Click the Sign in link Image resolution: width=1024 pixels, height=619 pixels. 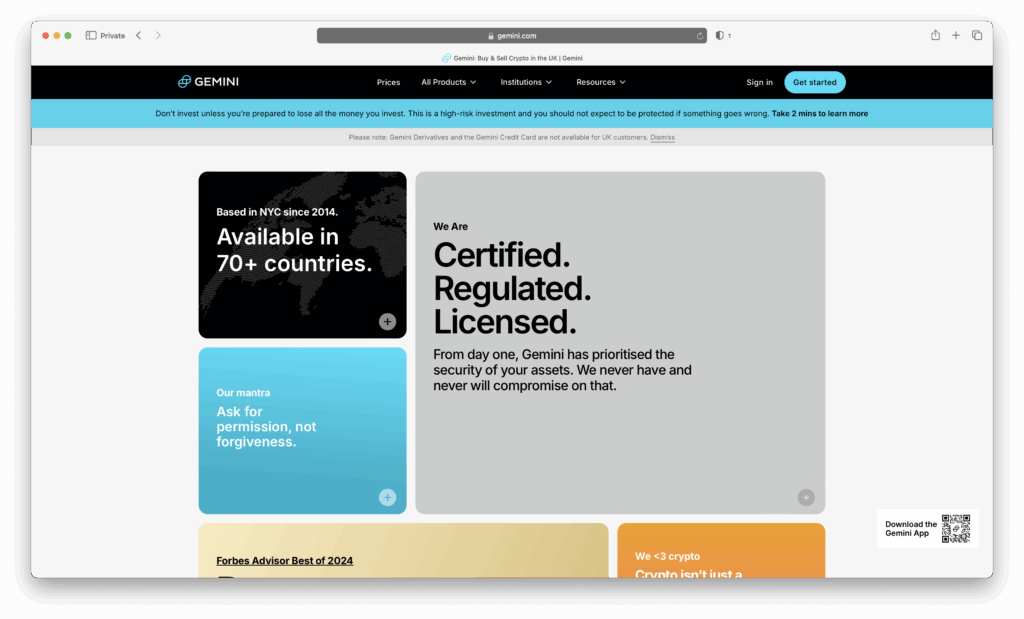click(x=760, y=82)
